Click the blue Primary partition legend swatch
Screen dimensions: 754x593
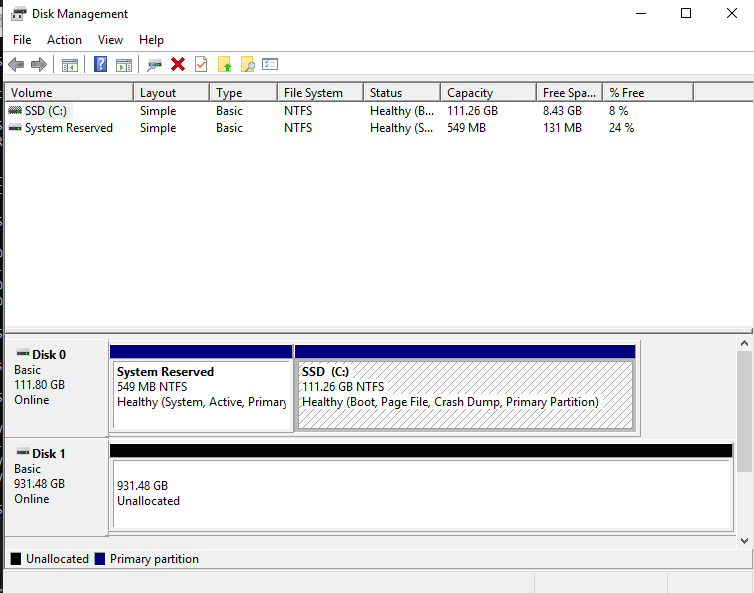click(100, 559)
